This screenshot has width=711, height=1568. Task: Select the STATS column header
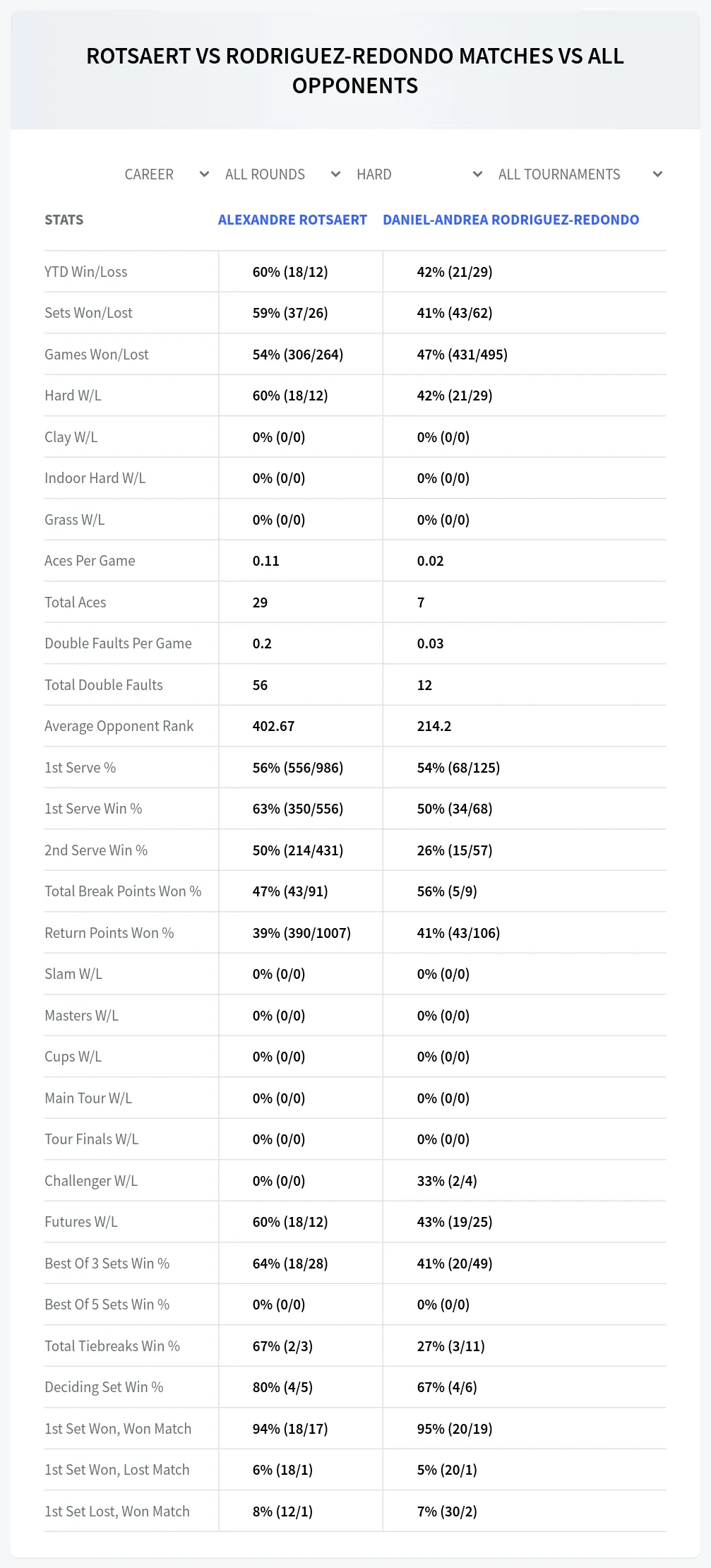[x=64, y=220]
